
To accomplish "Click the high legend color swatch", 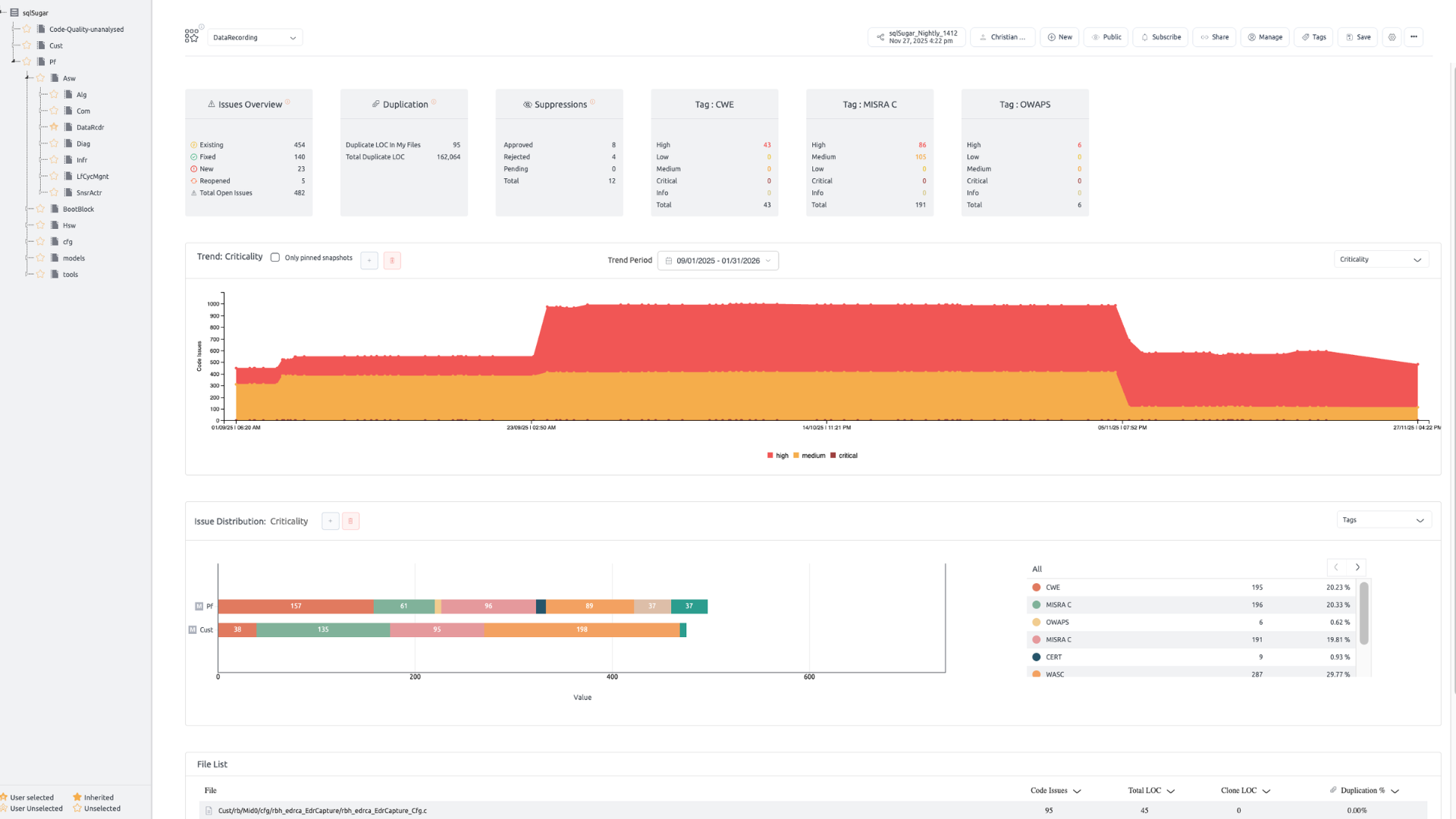I will click(x=770, y=456).
